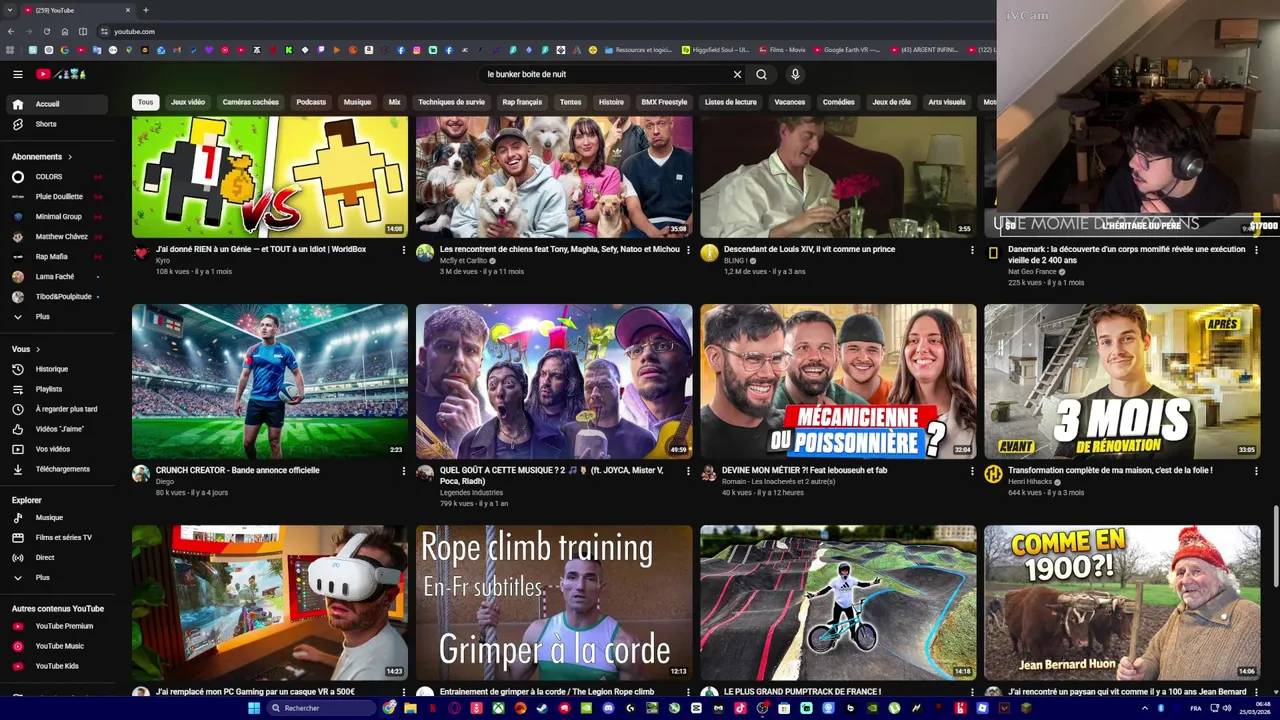Open options menu for Descendant de Louis XIV video

point(972,250)
